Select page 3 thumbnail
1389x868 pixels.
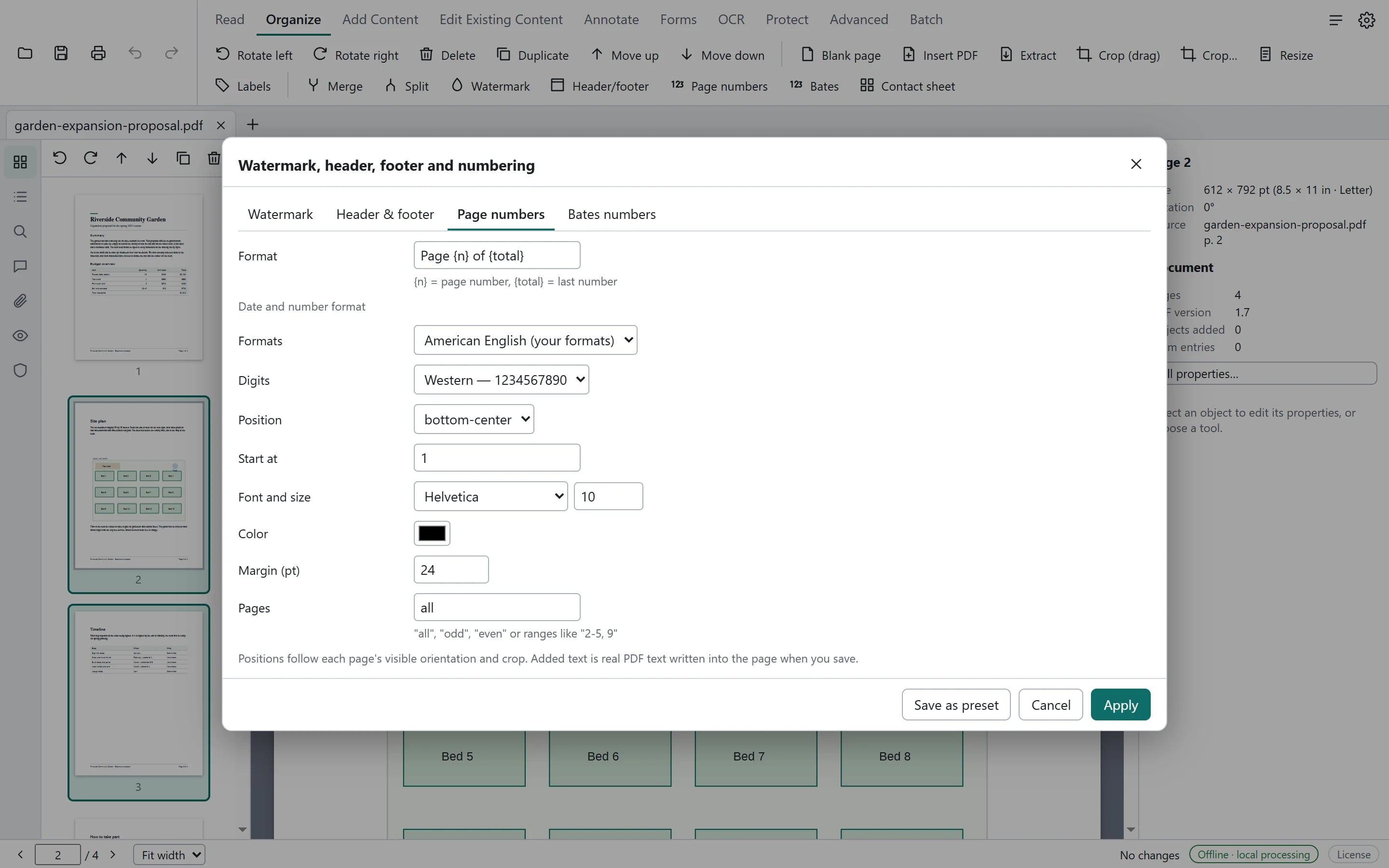point(138,702)
